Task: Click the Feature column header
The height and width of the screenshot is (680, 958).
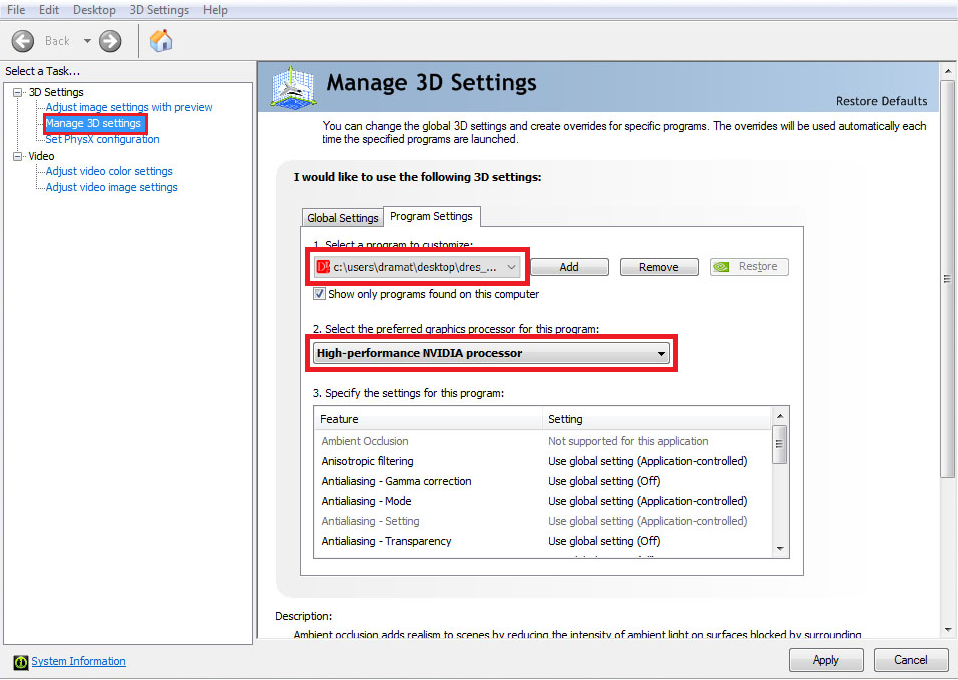Action: coord(428,419)
